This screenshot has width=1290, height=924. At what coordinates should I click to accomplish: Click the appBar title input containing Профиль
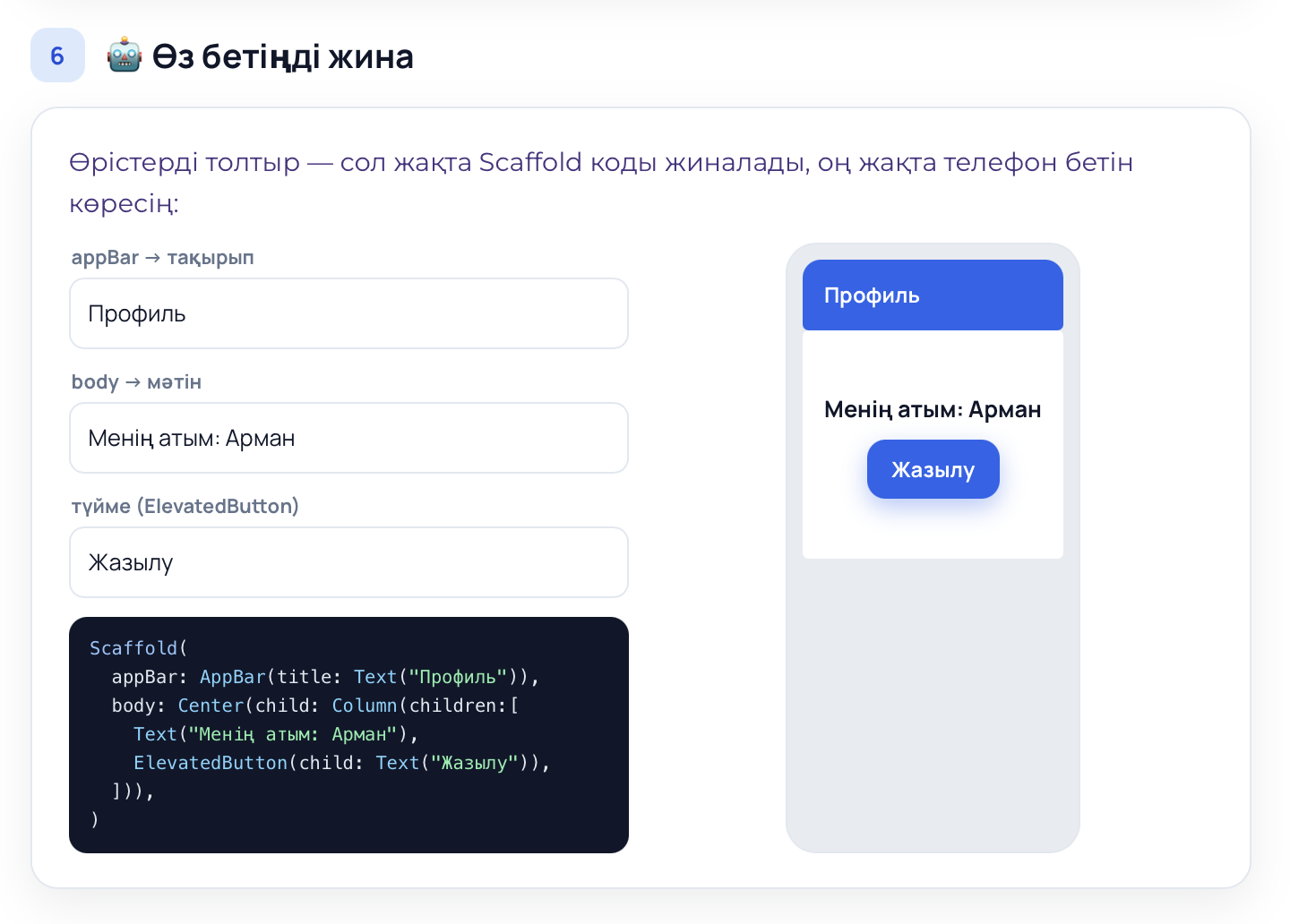348,313
